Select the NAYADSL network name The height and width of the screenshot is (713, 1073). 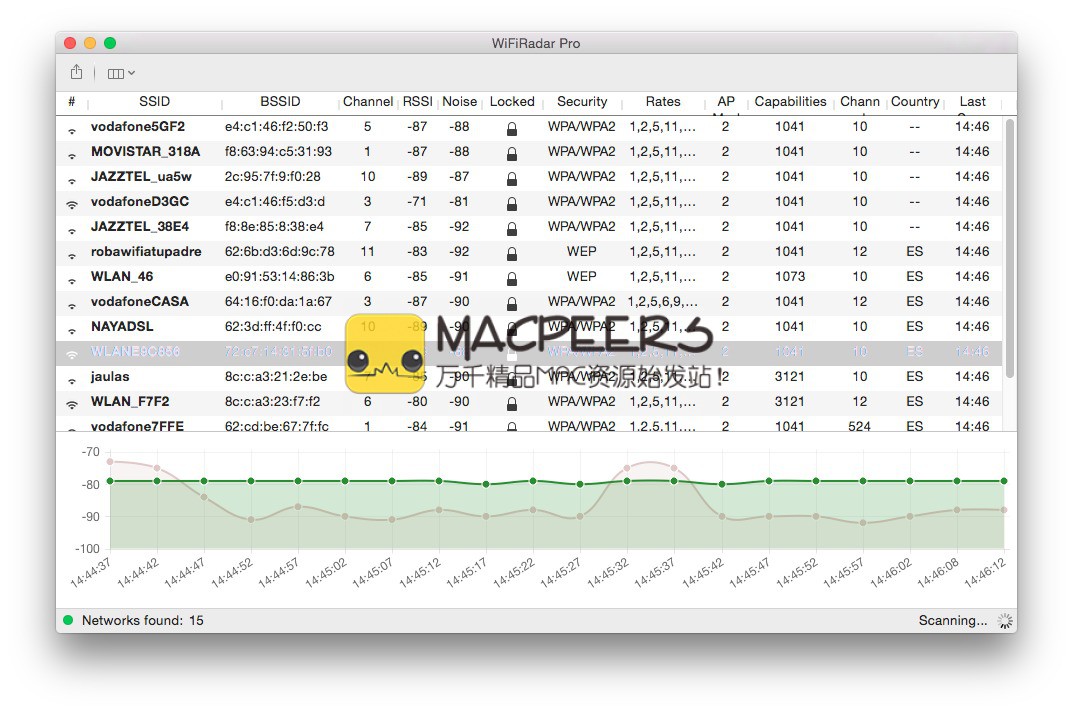click(x=122, y=326)
